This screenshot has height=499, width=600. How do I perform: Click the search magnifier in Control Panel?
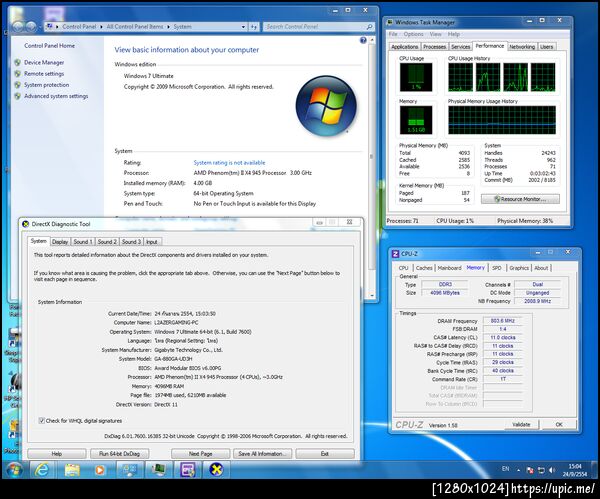tap(369, 27)
